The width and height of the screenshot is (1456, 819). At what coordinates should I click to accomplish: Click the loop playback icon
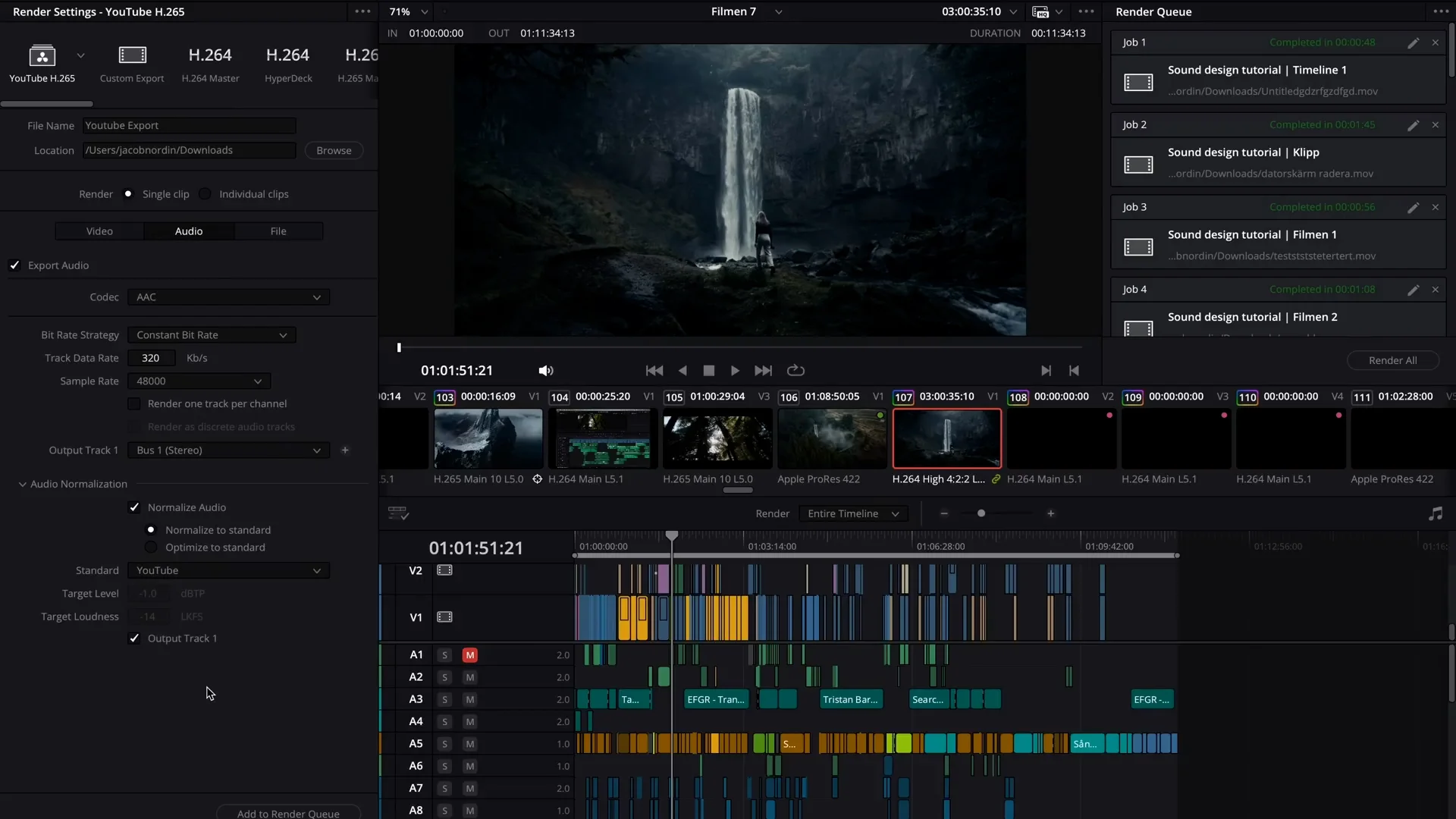pyautogui.click(x=795, y=370)
